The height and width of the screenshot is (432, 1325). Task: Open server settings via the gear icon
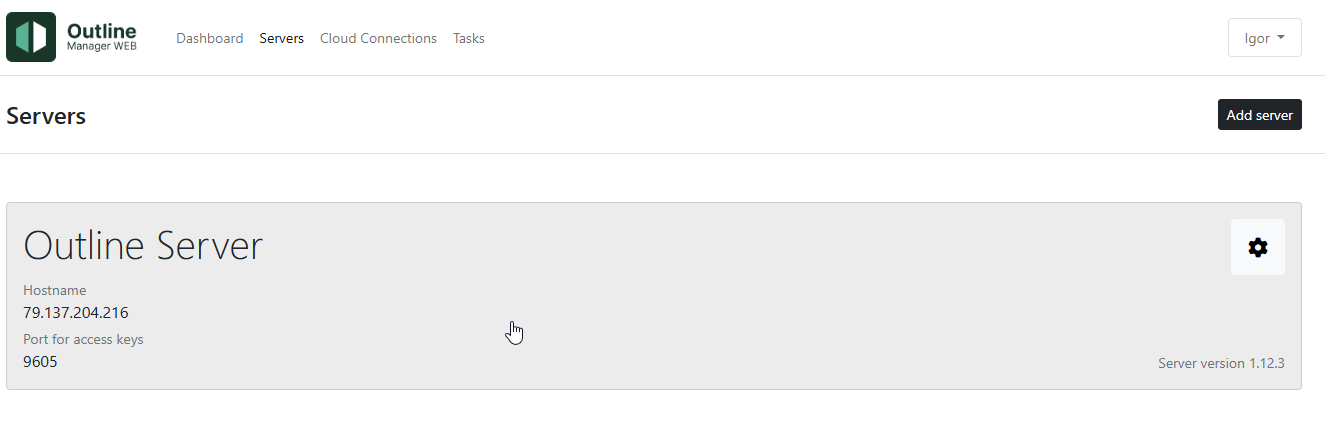click(x=1258, y=247)
